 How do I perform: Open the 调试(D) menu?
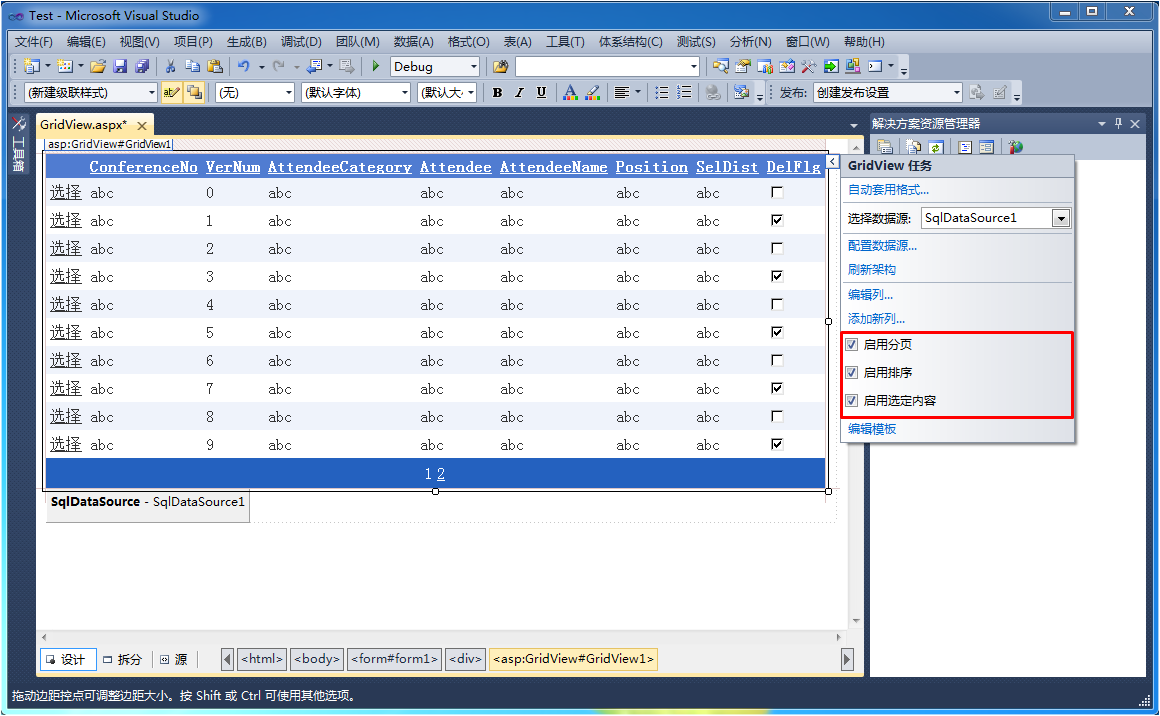point(301,42)
